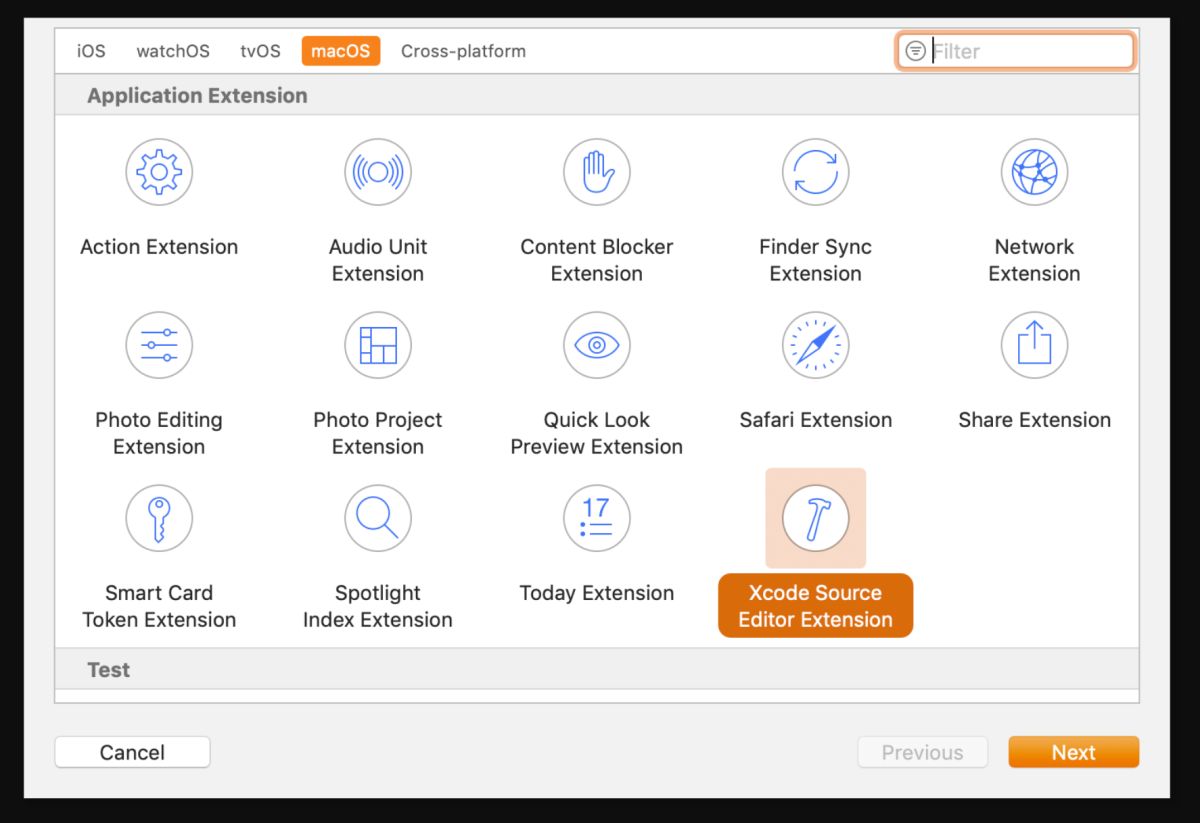The height and width of the screenshot is (823, 1200).
Task: Pick the Quick Look Preview eye icon
Action: pos(597,345)
